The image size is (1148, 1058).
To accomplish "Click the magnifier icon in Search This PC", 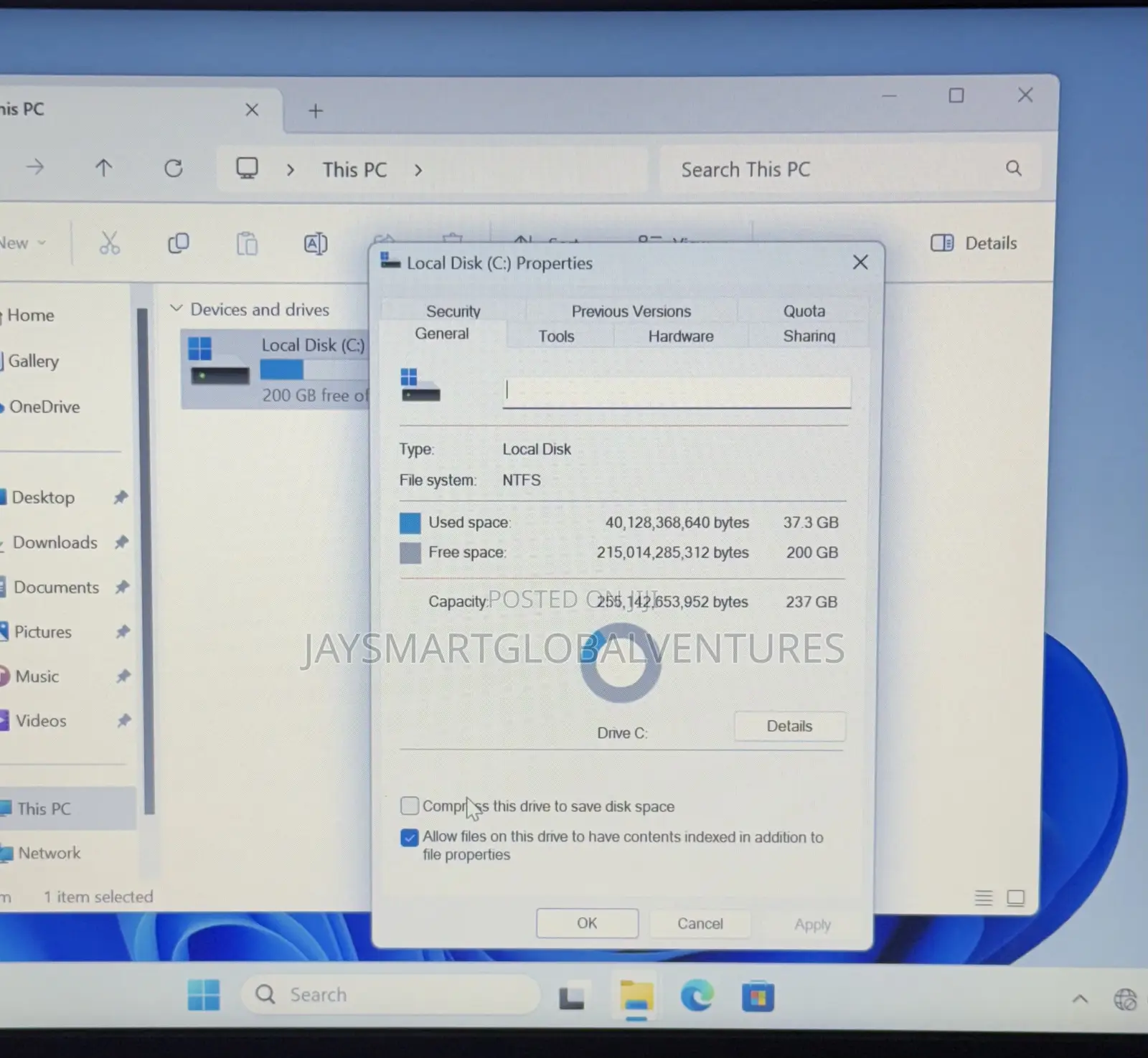I will point(1013,169).
